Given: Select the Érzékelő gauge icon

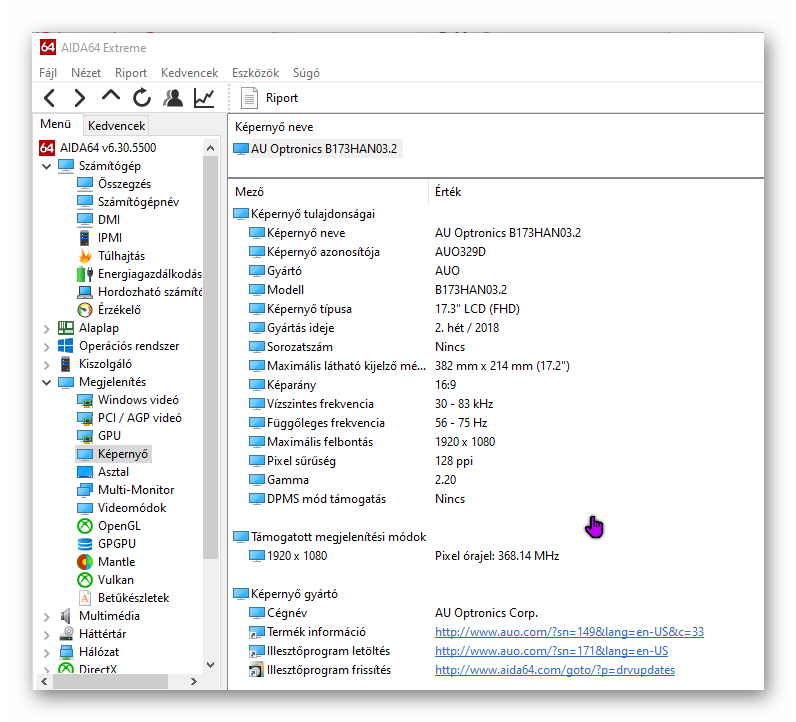Looking at the screenshot, I should point(85,310).
